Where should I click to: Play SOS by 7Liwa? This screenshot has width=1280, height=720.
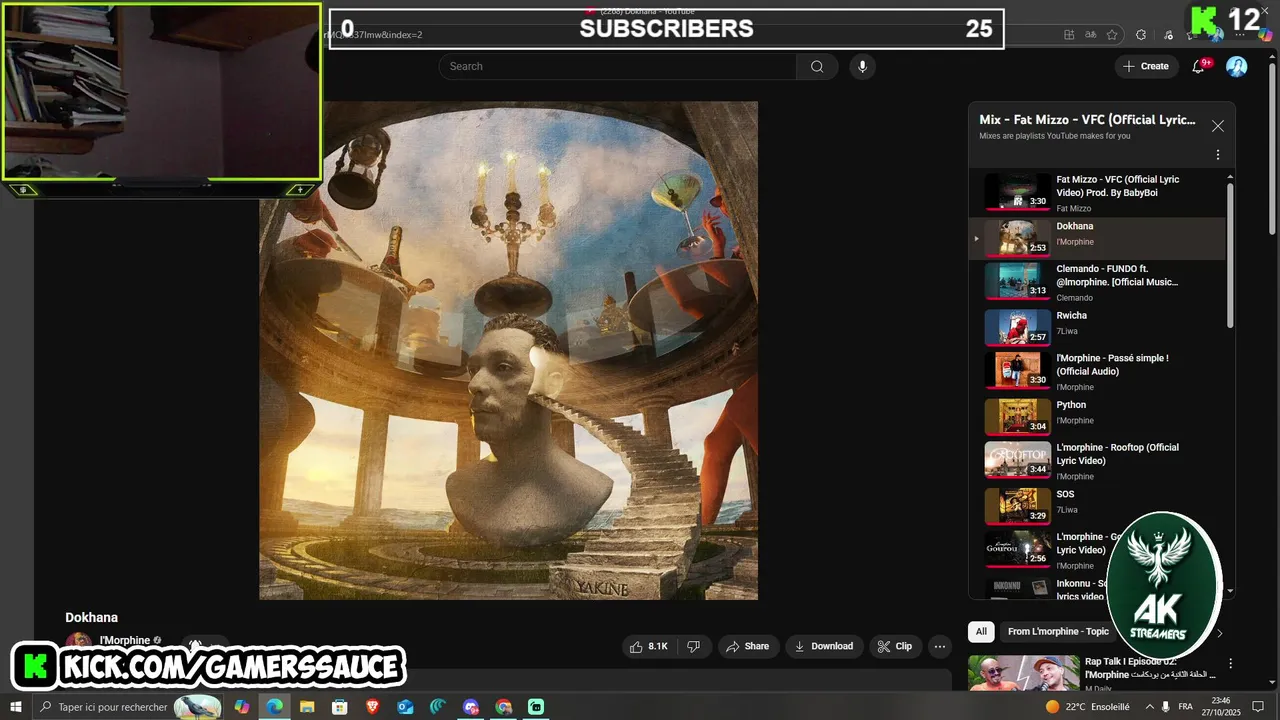click(1097, 505)
